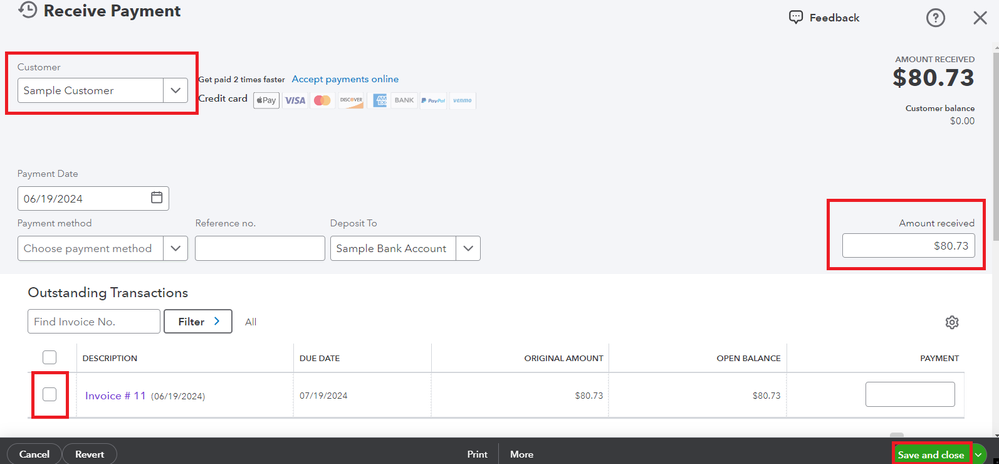Screen dimensions: 999x464
Task: Click the OPEN BALANCE column header
Action: coord(748,358)
